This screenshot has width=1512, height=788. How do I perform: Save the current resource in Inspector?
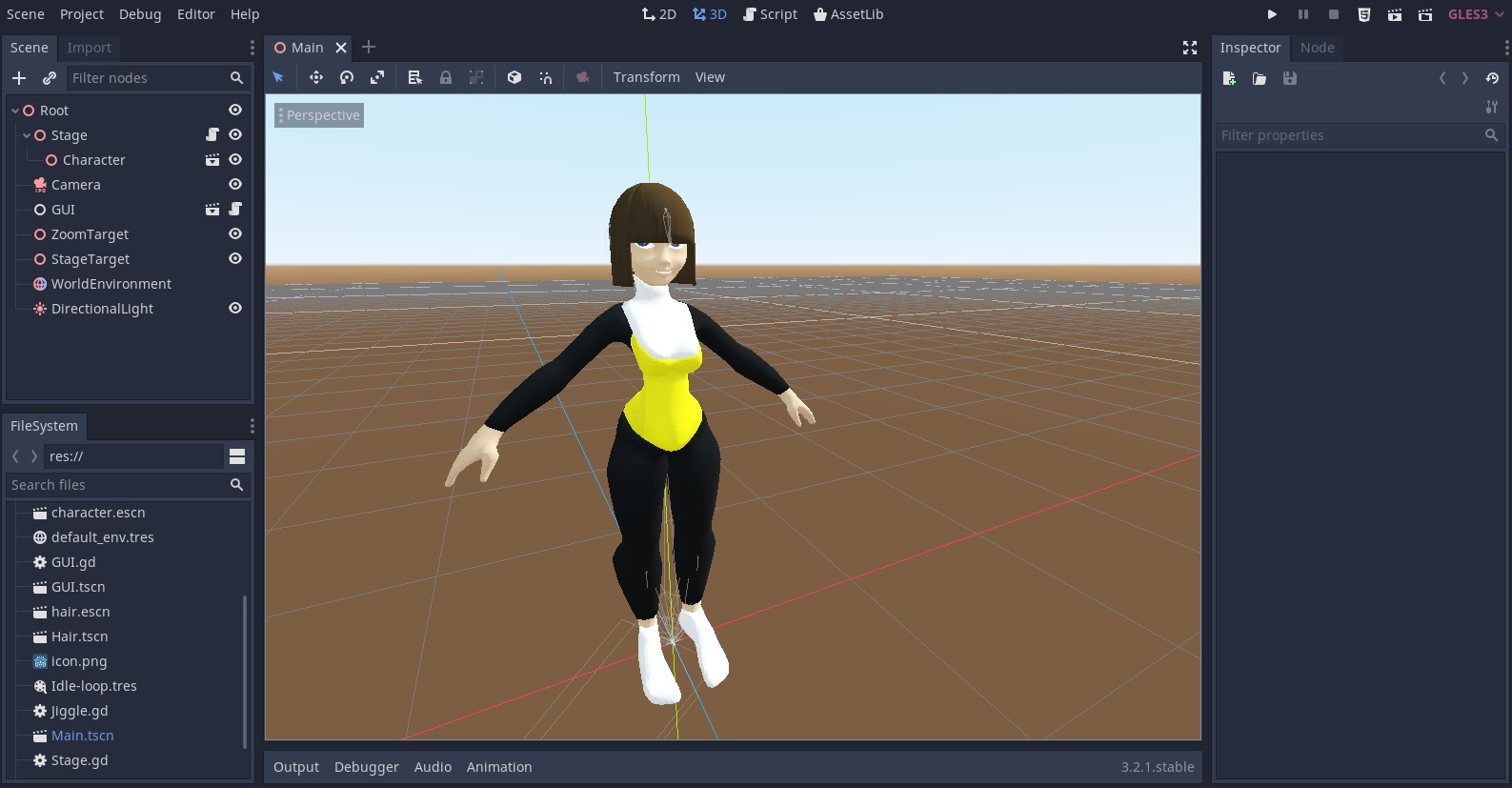pos(1290,78)
